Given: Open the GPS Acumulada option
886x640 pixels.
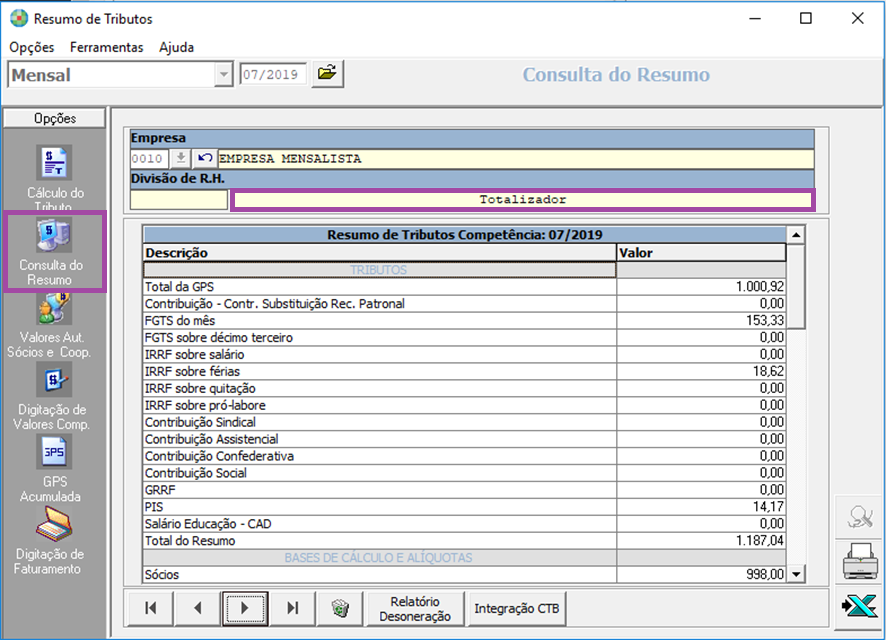Looking at the screenshot, I should [54, 469].
